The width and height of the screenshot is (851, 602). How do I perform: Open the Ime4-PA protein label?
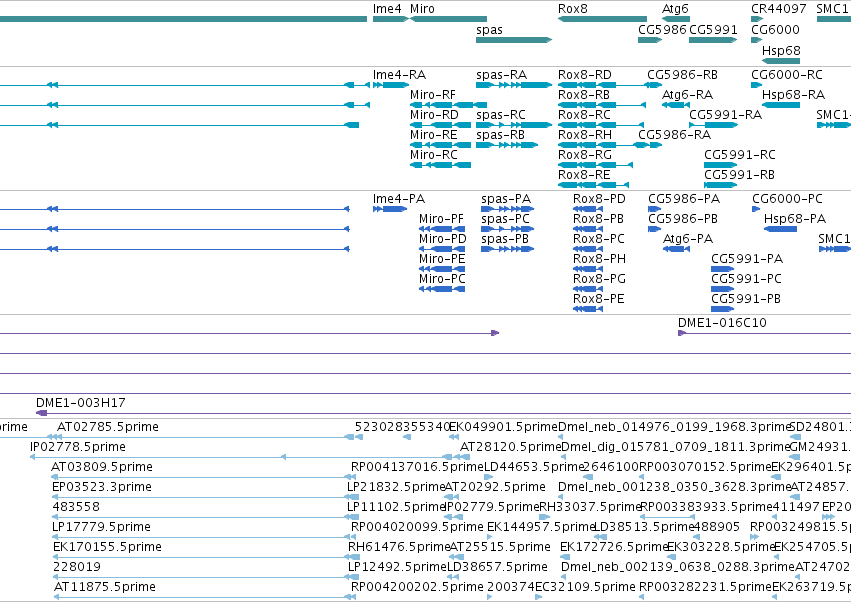399,199
